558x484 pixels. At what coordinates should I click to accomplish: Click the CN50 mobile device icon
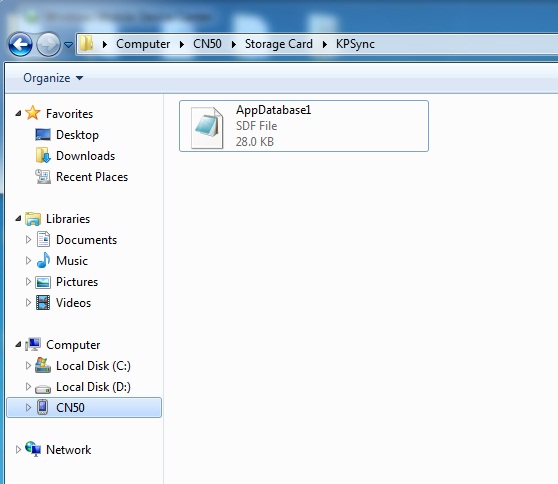click(x=43, y=407)
